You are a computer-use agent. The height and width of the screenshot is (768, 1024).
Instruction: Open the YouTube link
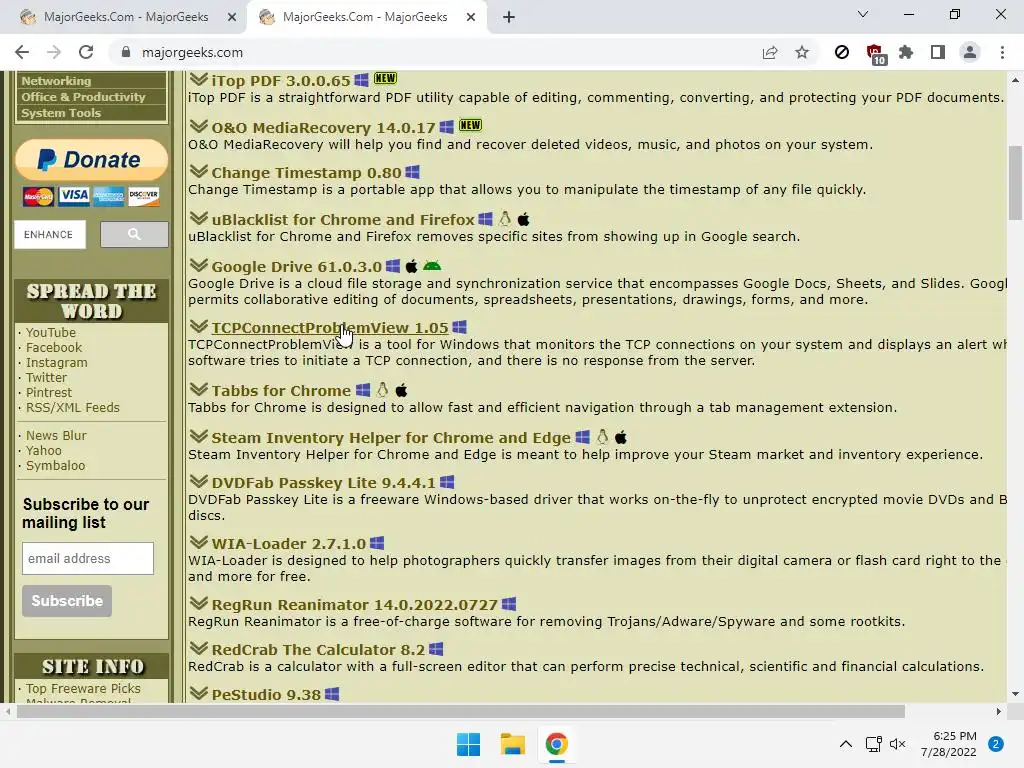(x=51, y=332)
